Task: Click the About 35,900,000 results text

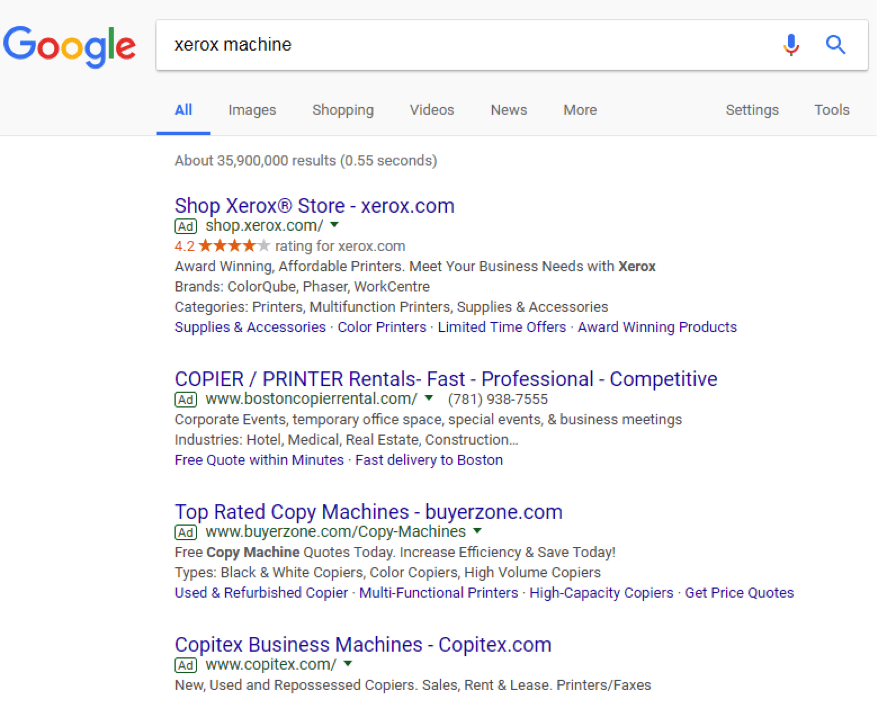Action: (x=305, y=161)
